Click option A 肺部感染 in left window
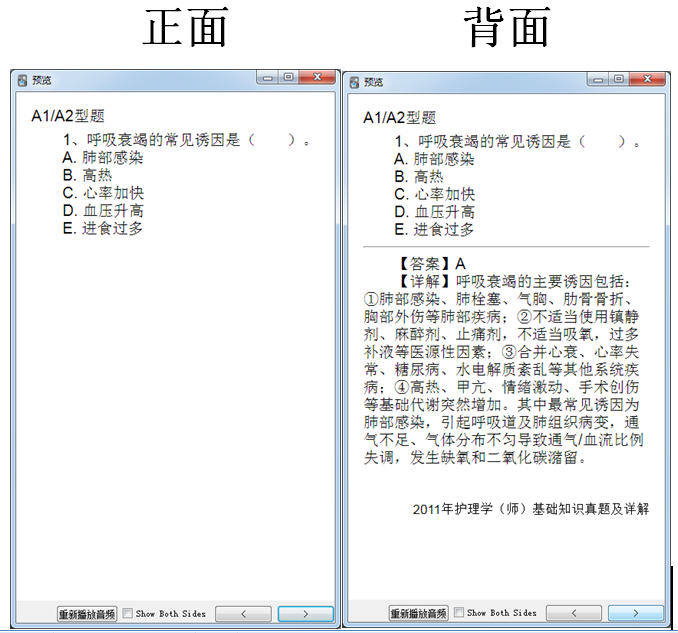The image size is (678, 633). 102,158
